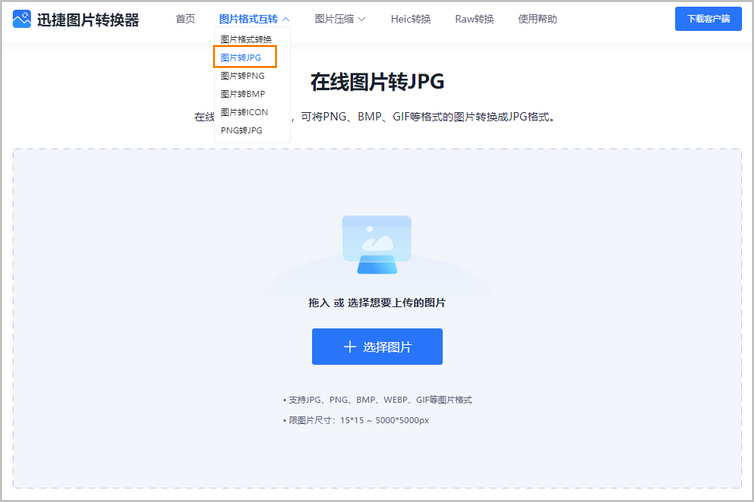
Task: Click the 迅捷图片转换器 logo icon
Action: click(22, 19)
